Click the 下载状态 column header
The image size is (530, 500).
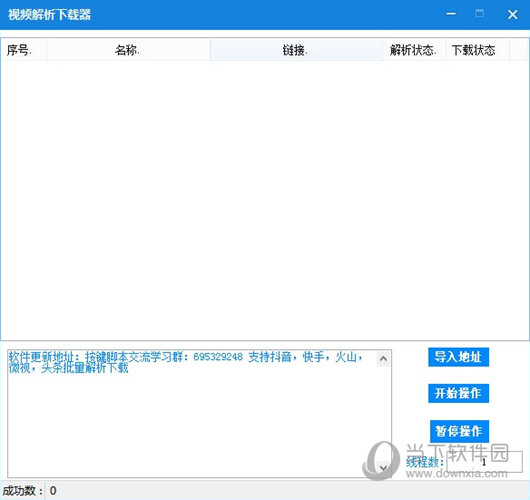(x=478, y=50)
